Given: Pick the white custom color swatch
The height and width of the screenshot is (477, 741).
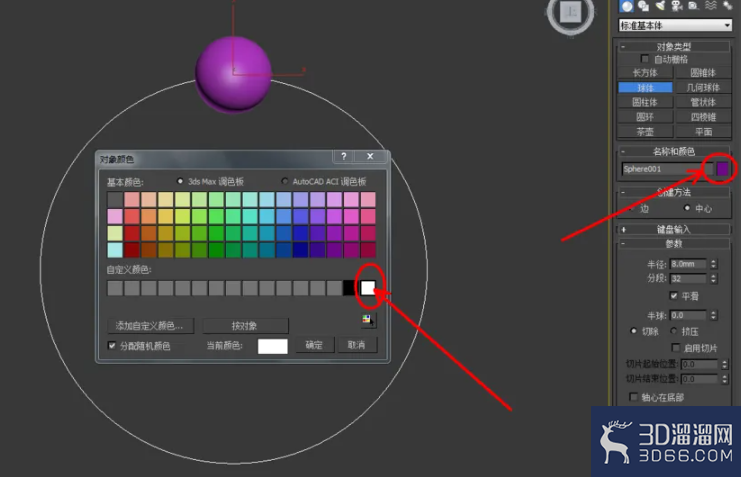Looking at the screenshot, I should [x=368, y=287].
